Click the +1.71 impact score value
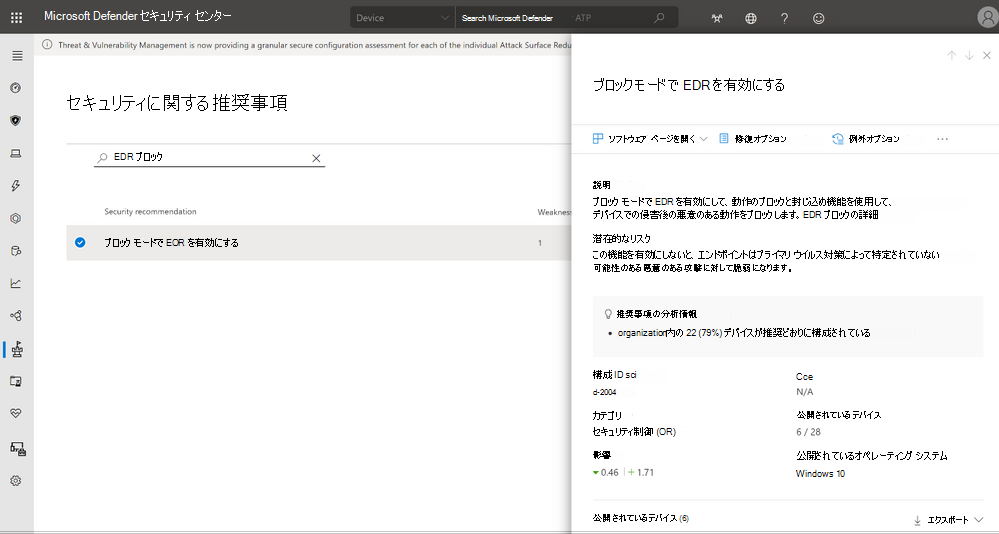Screen dimensions: 999x534 click(x=641, y=472)
